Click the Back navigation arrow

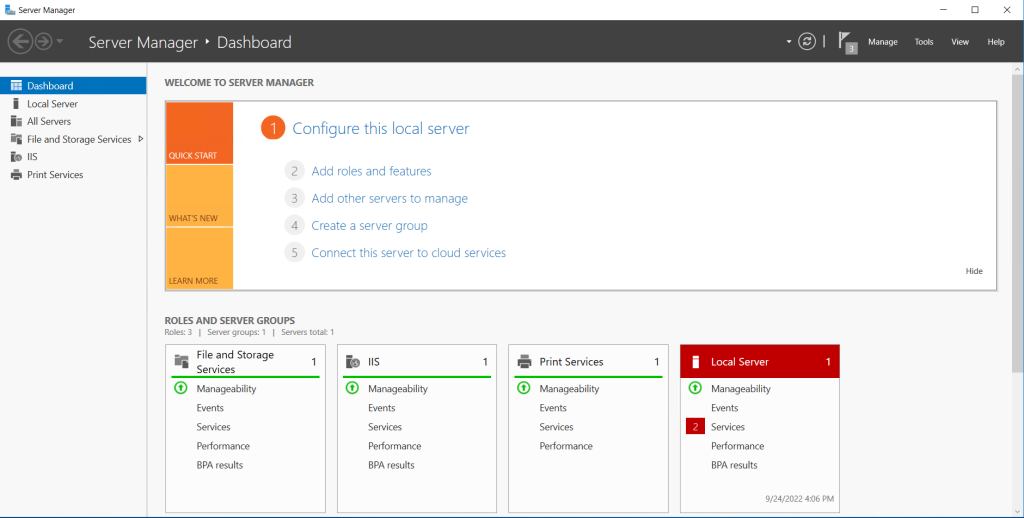(x=20, y=42)
